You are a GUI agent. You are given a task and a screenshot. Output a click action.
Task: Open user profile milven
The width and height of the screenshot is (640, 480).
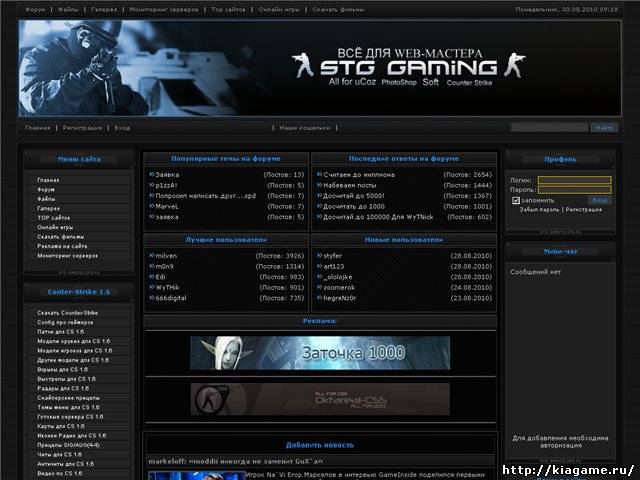click(x=166, y=256)
